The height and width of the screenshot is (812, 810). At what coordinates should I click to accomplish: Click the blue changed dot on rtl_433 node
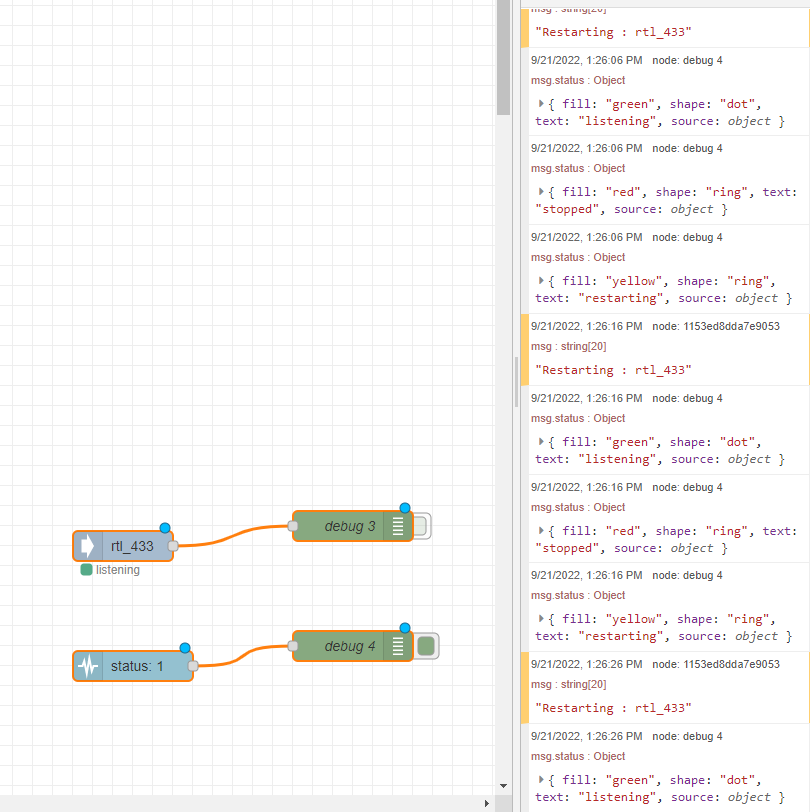pos(165,528)
